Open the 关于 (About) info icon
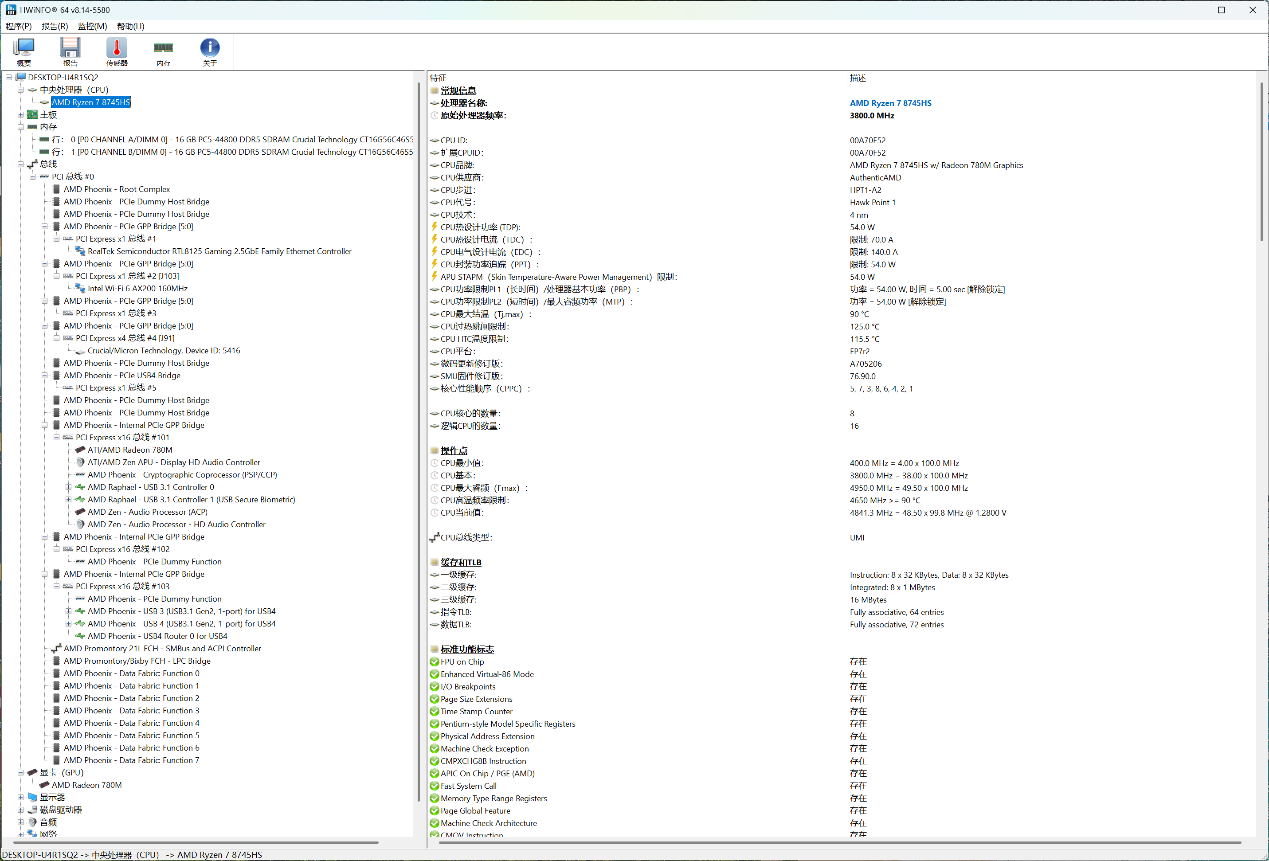This screenshot has height=861, width=1269. (x=209, y=50)
